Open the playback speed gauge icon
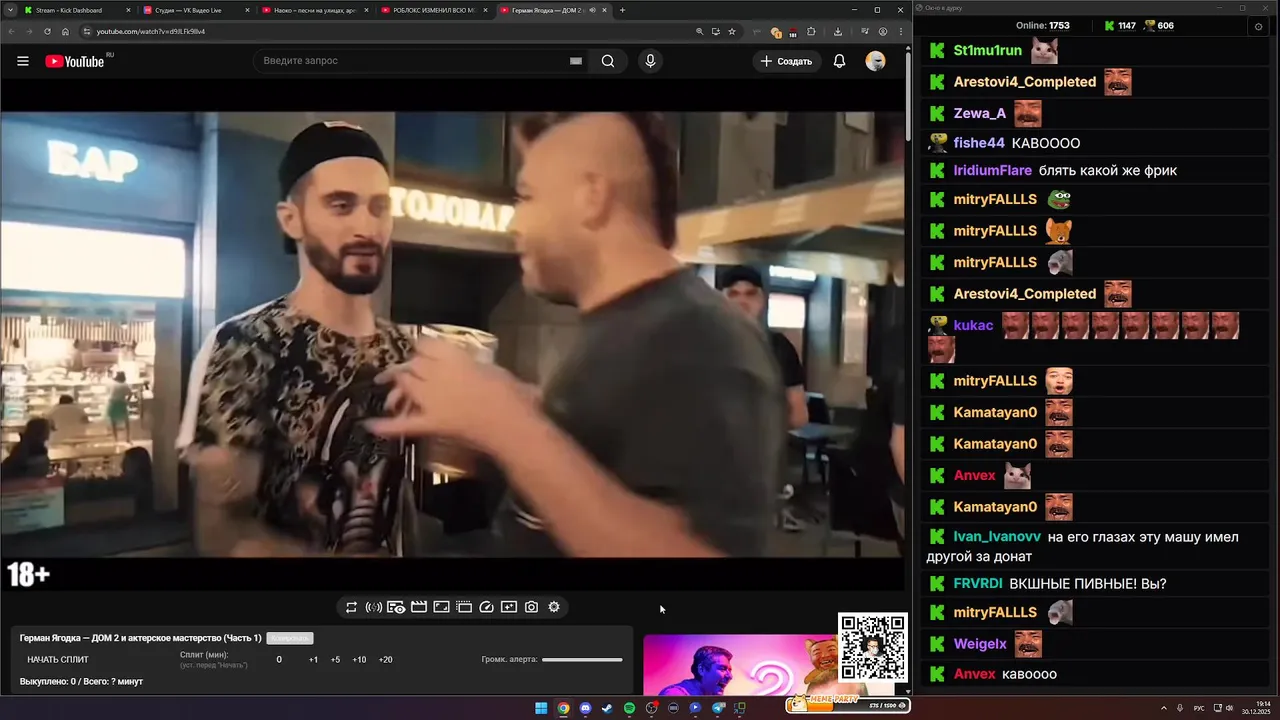 coord(487,607)
